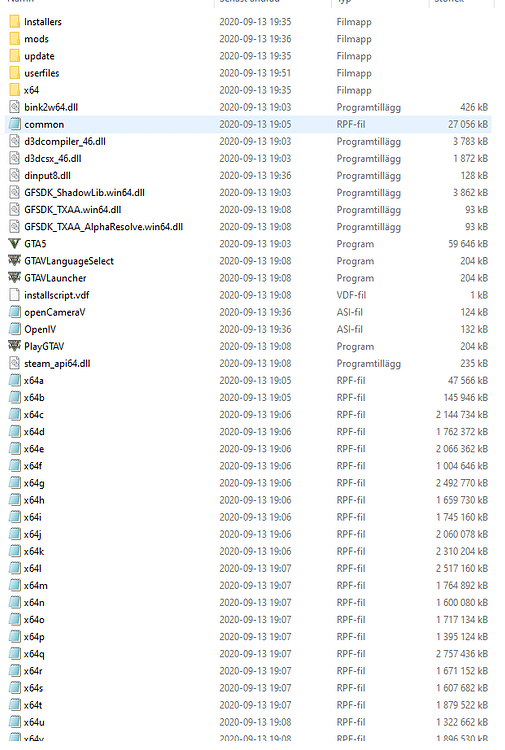This screenshot has width=505, height=750.
Task: Select the file name x64n
Action: tap(34, 603)
